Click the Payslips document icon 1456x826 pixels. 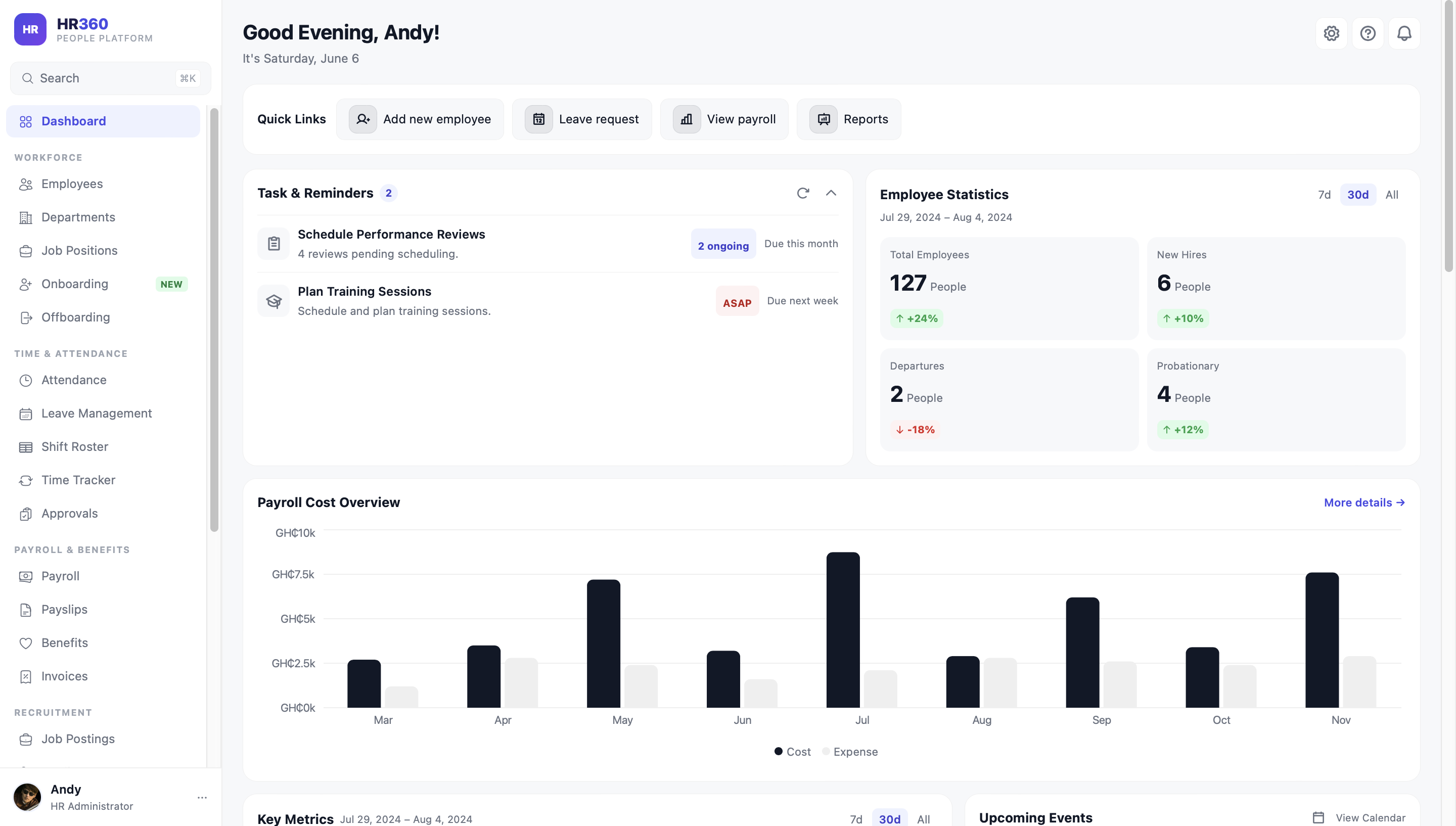[x=25, y=610]
